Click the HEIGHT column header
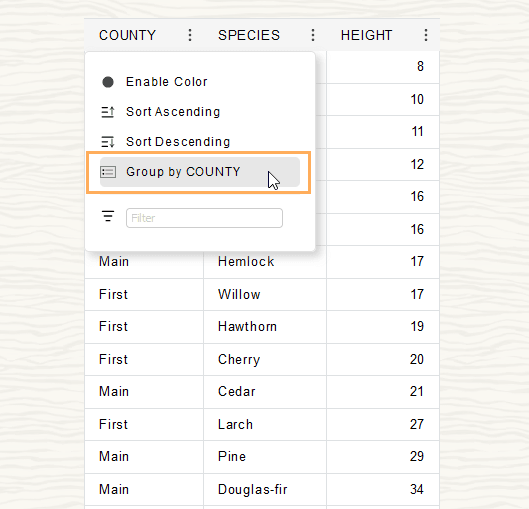 click(x=366, y=35)
